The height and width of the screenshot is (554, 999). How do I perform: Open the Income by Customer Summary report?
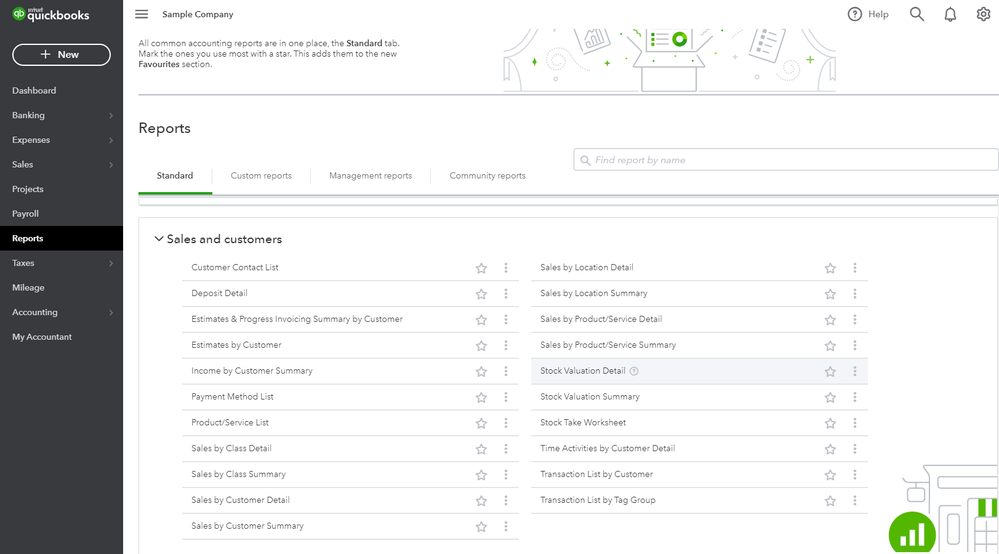click(x=252, y=371)
